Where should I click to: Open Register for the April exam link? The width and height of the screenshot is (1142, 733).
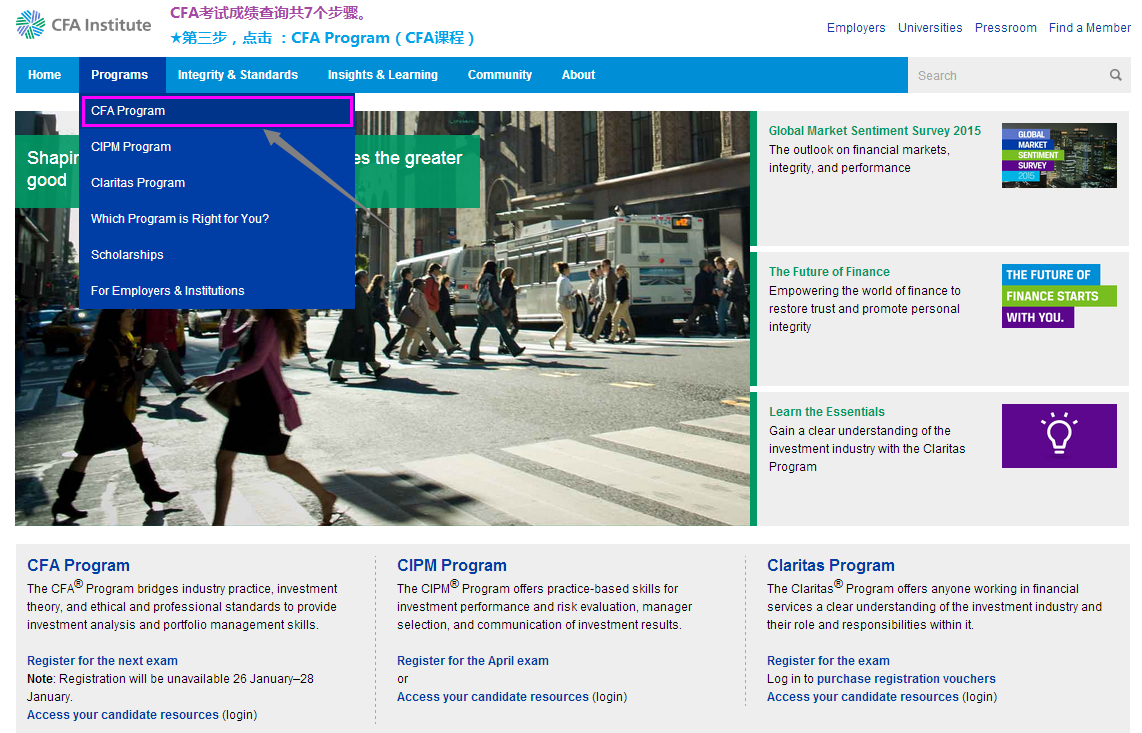pos(473,661)
